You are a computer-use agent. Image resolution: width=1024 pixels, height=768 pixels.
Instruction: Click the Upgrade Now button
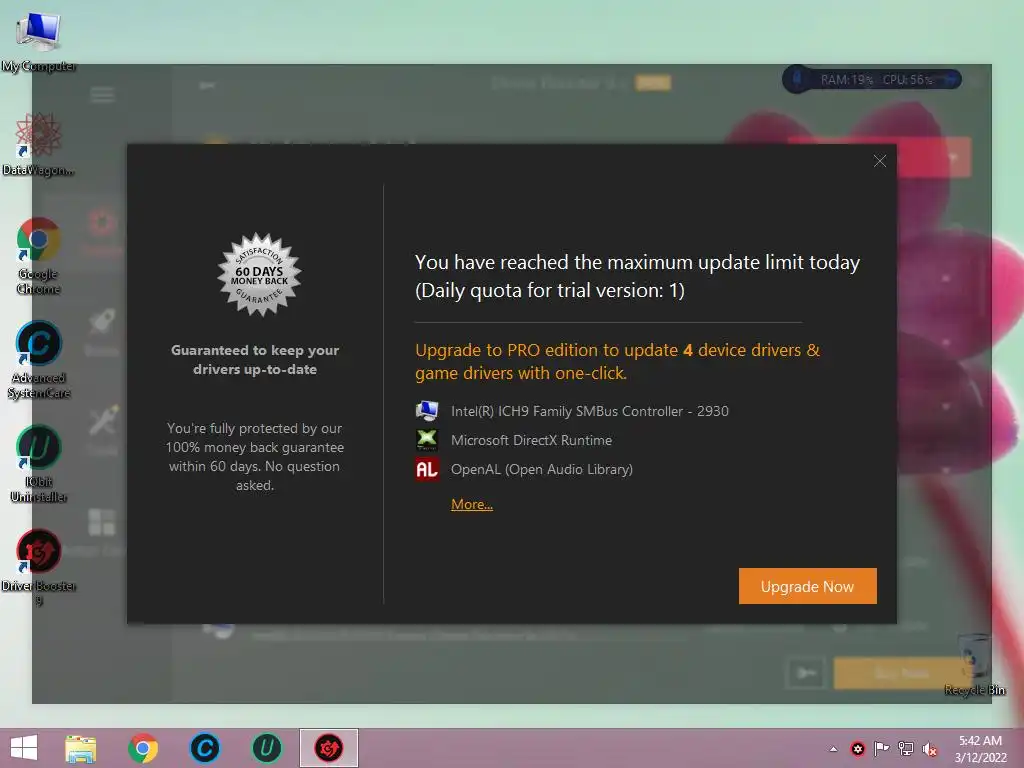click(x=807, y=586)
